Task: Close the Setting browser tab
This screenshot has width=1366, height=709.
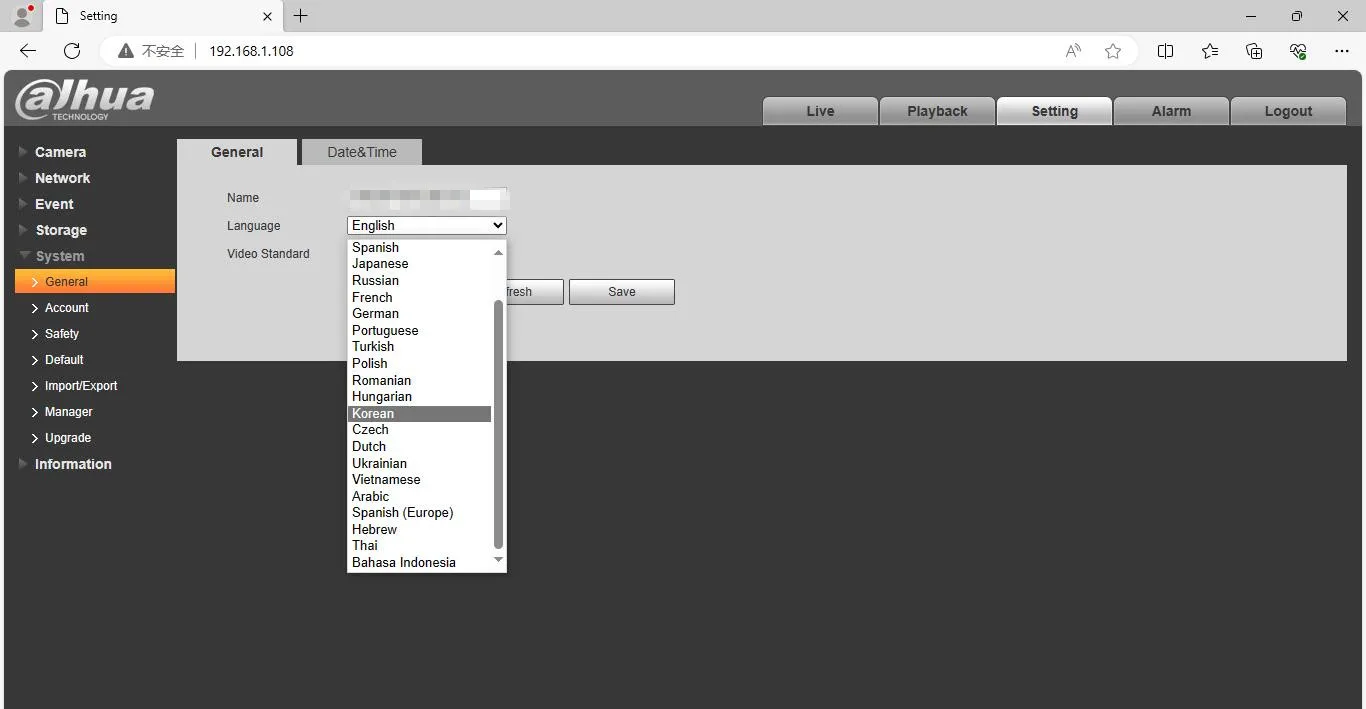Action: [x=267, y=16]
